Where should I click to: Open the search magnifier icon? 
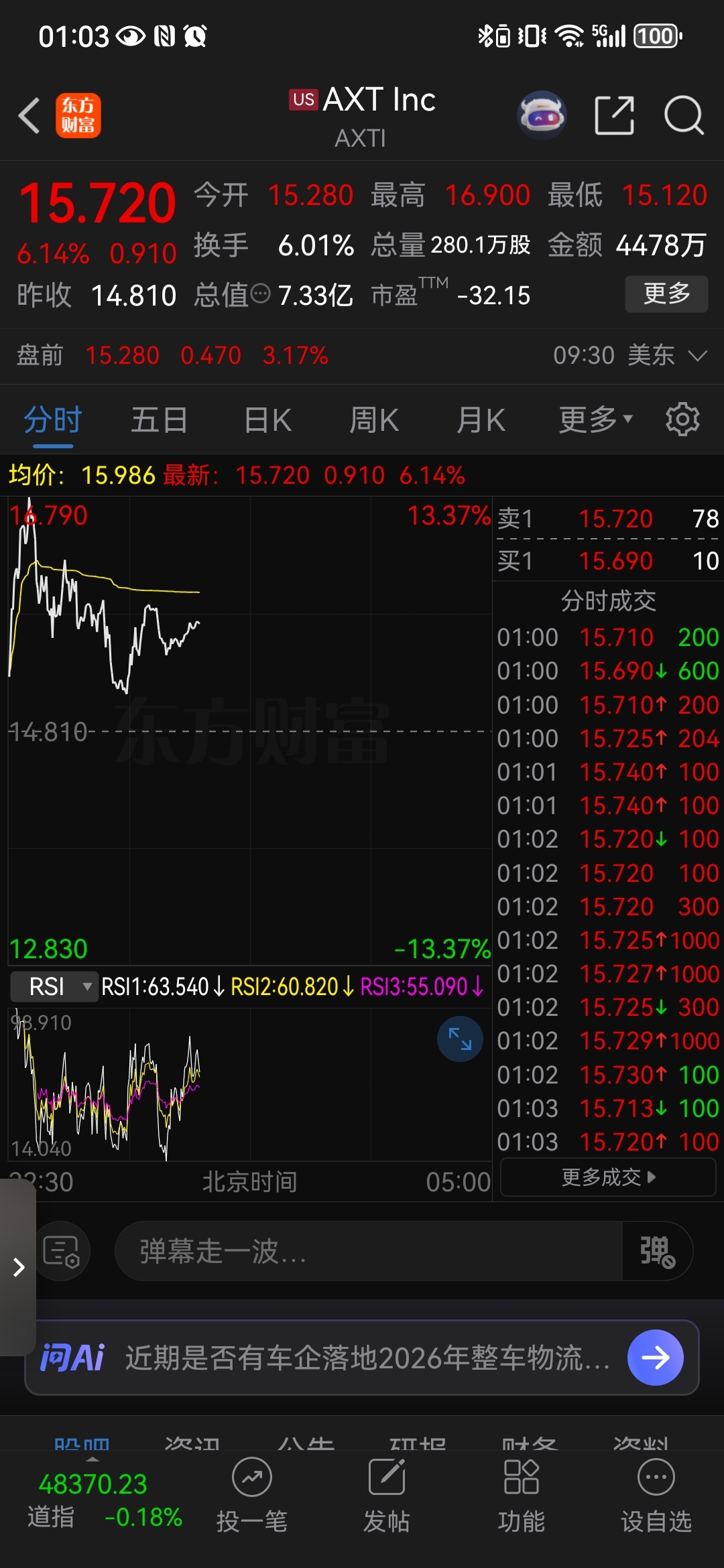pos(684,115)
